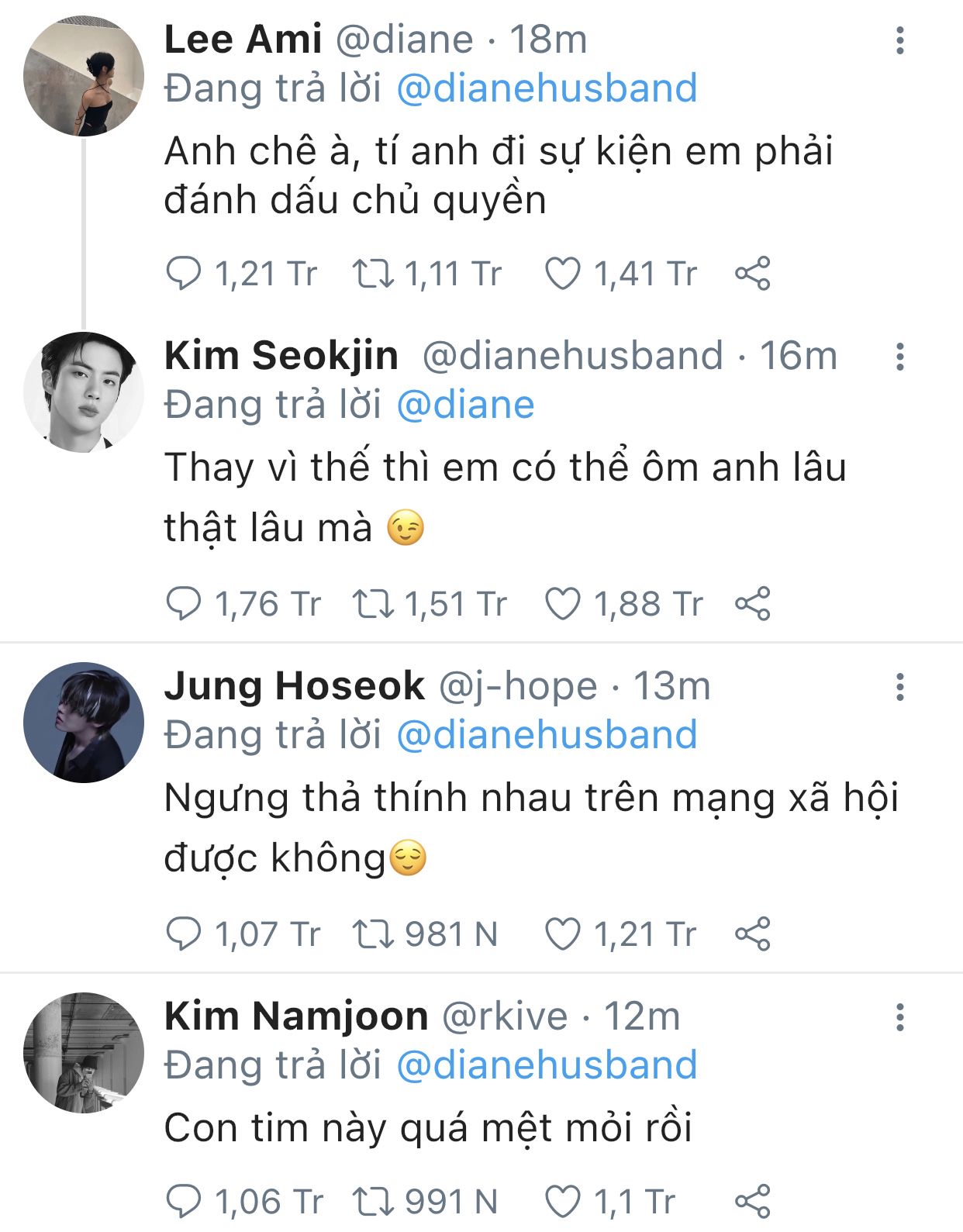Open Kim Seokjin's profile name
This screenshot has height=1232, width=963.
(x=281, y=356)
